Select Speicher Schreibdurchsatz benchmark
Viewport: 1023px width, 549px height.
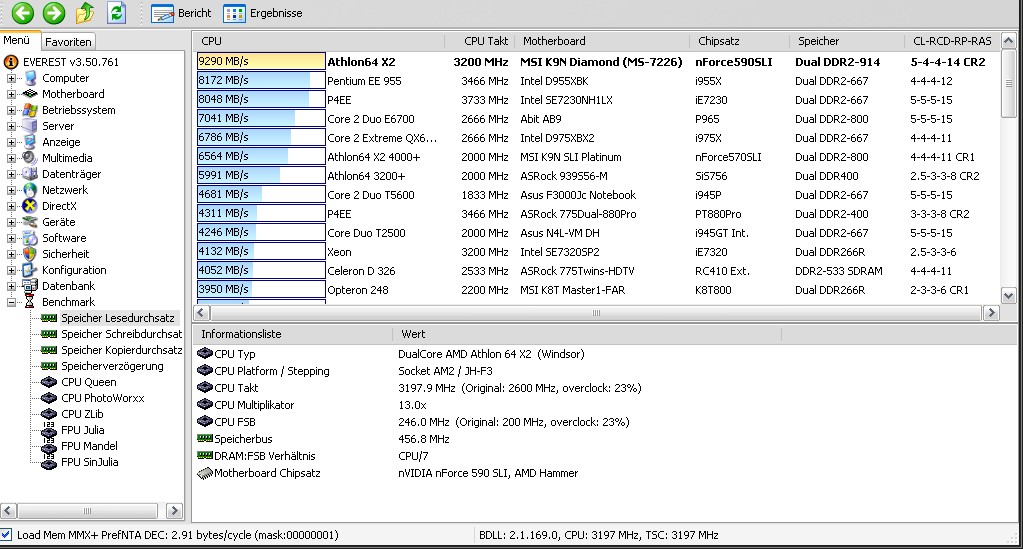121,334
